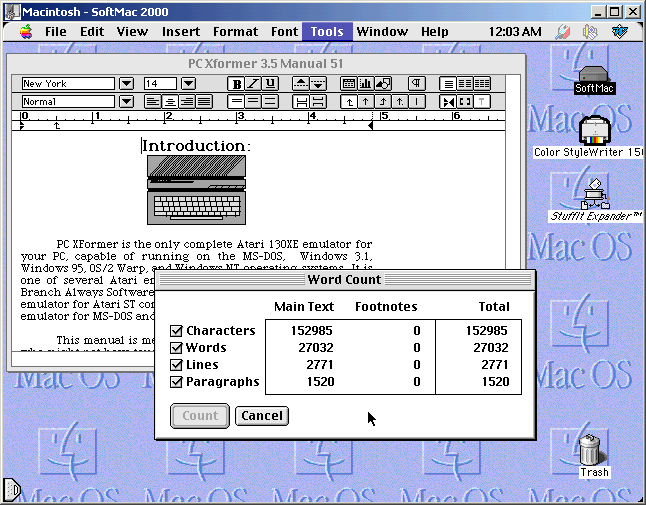Viewport: 646px width, 505px height.
Task: Switch ruler to indent scale
Action: (x=448, y=101)
